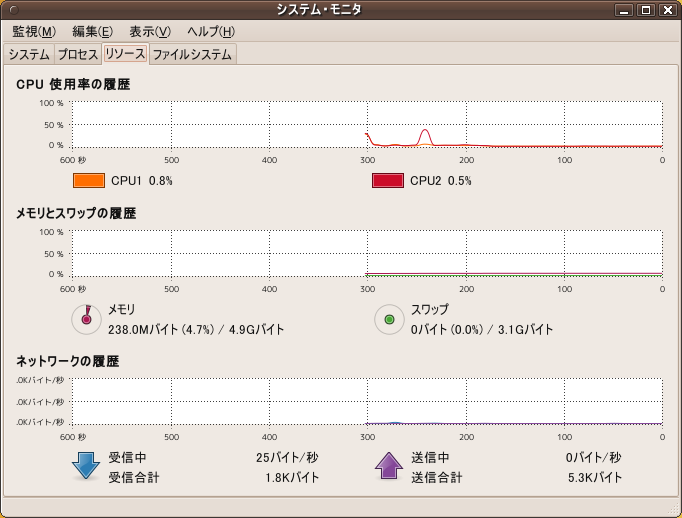Minimize the System Monitor window
682x518 pixels.
click(625, 10)
